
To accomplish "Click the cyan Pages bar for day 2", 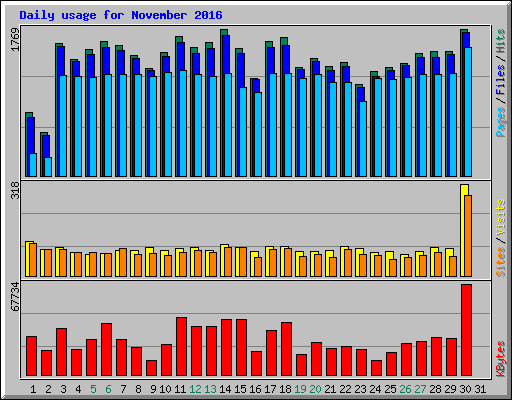I will (48, 167).
